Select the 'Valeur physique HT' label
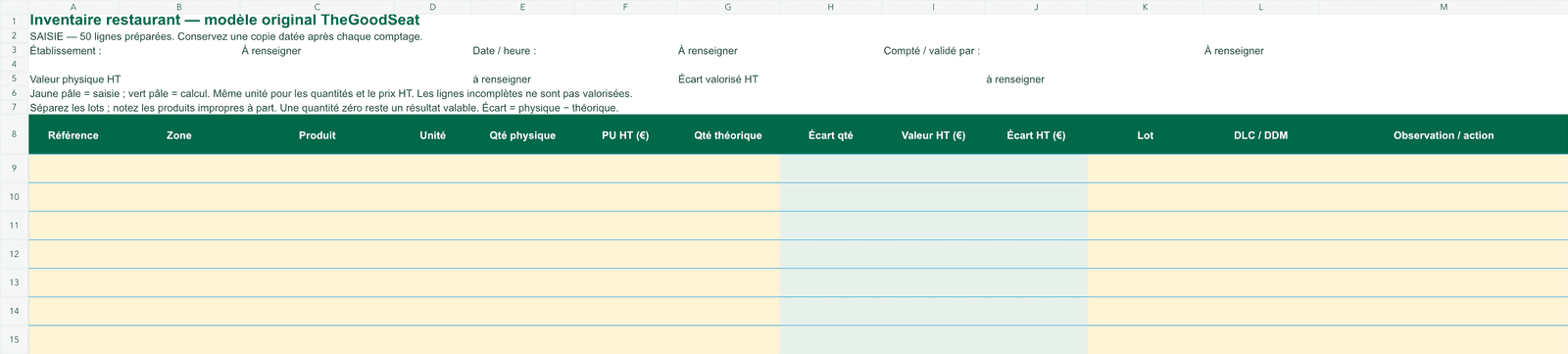This screenshot has width=1568, height=354. (x=75, y=79)
